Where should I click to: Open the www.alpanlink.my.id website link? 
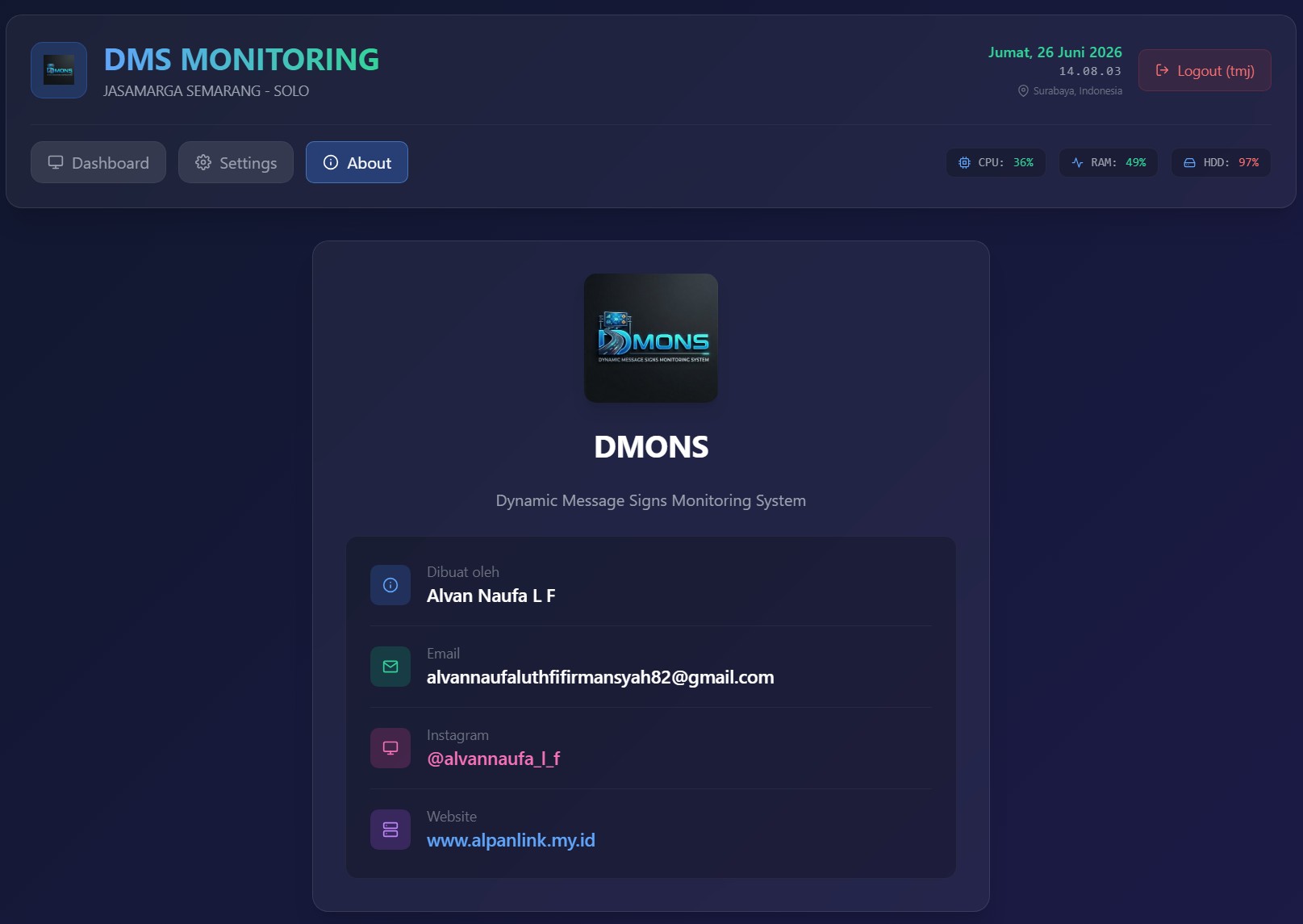pyautogui.click(x=511, y=840)
